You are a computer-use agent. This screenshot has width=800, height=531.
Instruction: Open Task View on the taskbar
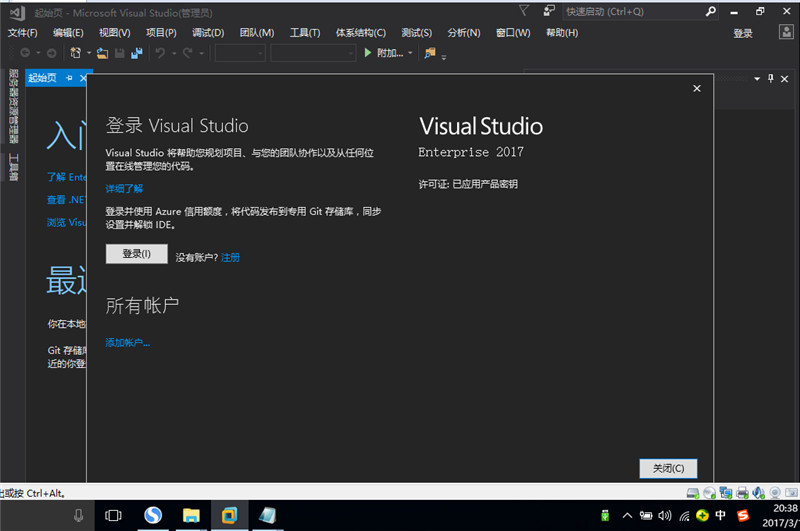point(113,515)
